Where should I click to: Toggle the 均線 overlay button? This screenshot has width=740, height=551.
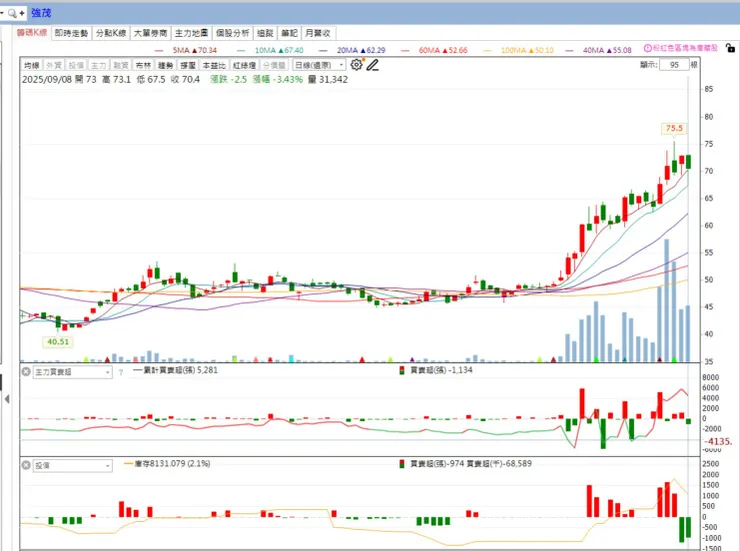point(32,65)
